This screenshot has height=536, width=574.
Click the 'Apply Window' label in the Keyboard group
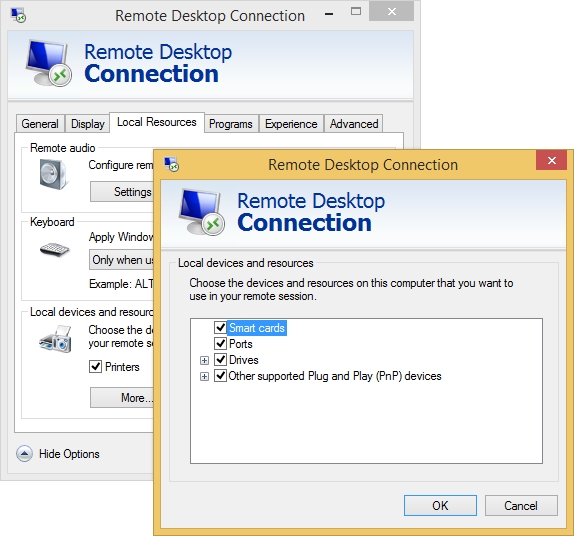(121, 237)
